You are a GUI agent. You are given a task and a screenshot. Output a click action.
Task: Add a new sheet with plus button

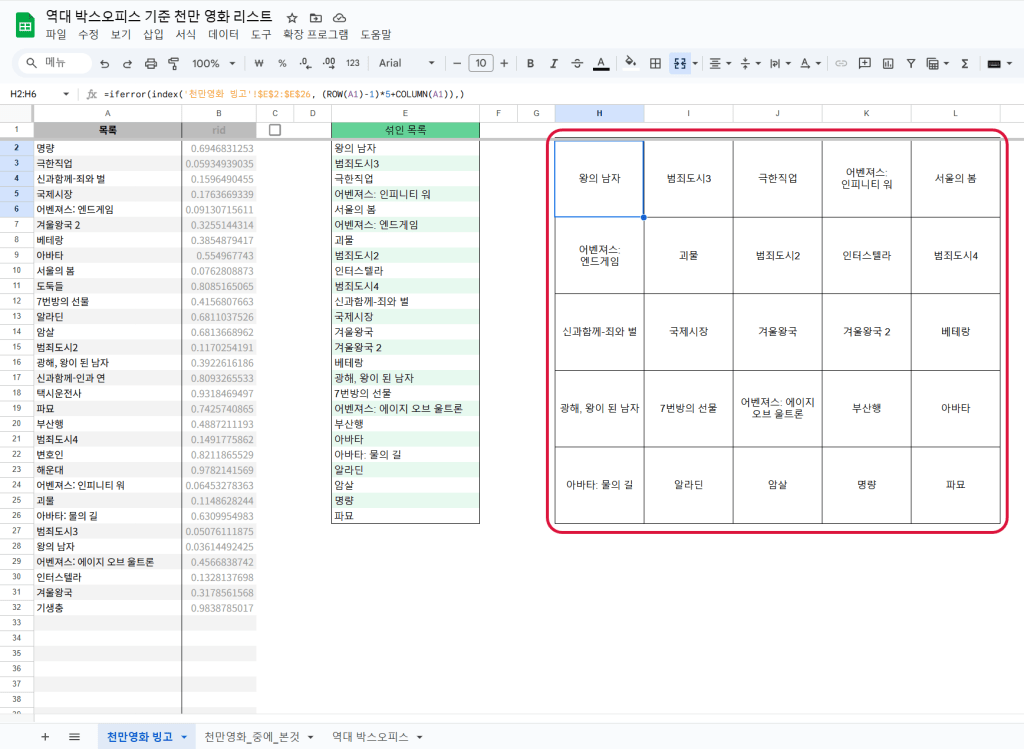pyautogui.click(x=45, y=737)
